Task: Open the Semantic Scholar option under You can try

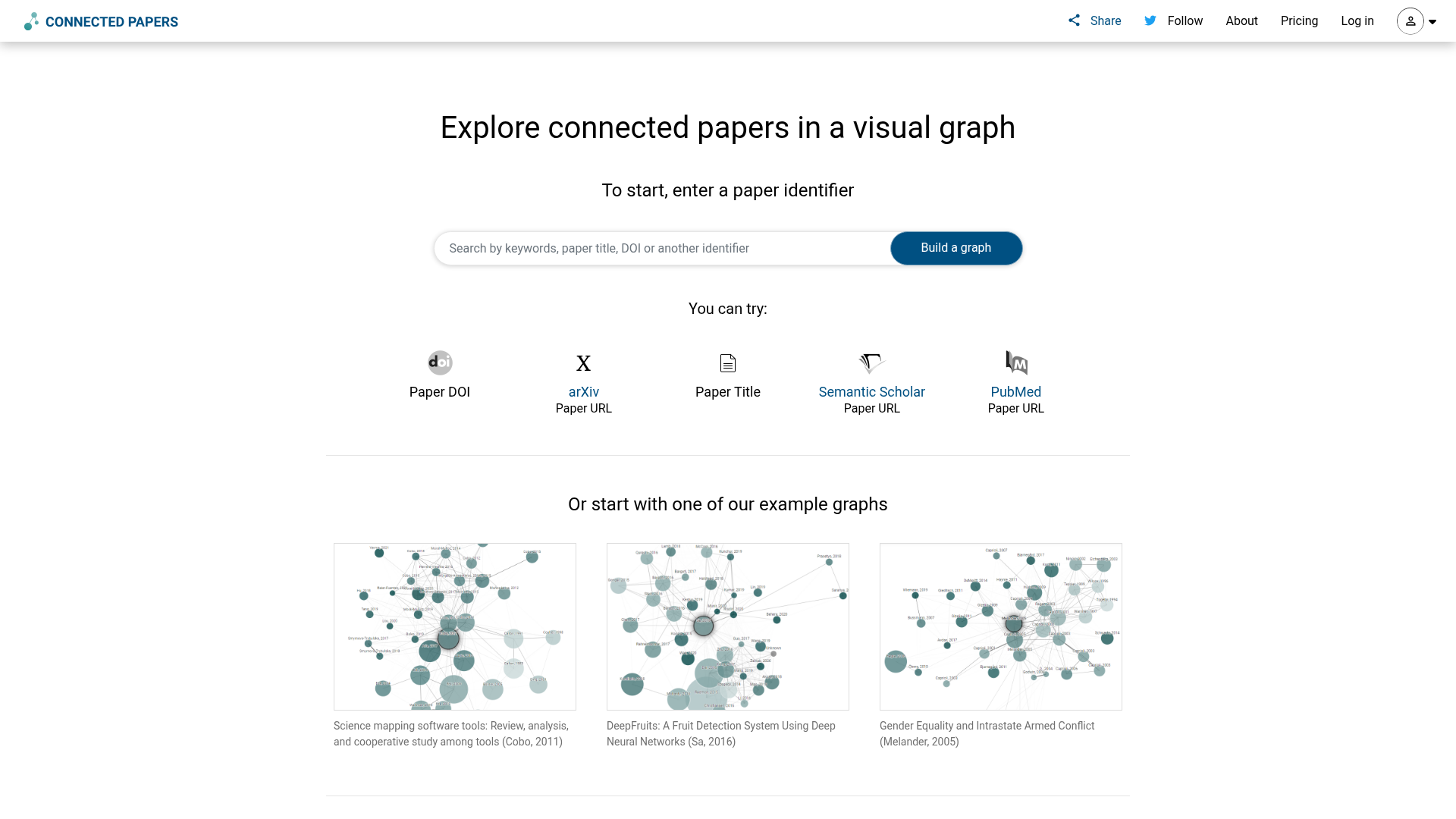Action: [871, 391]
